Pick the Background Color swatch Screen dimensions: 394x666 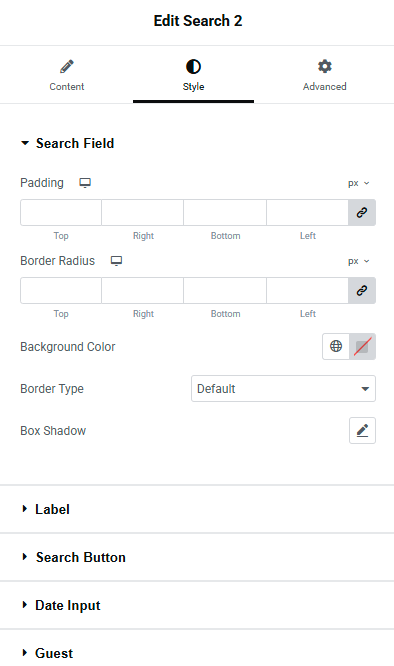pyautogui.click(x=362, y=347)
